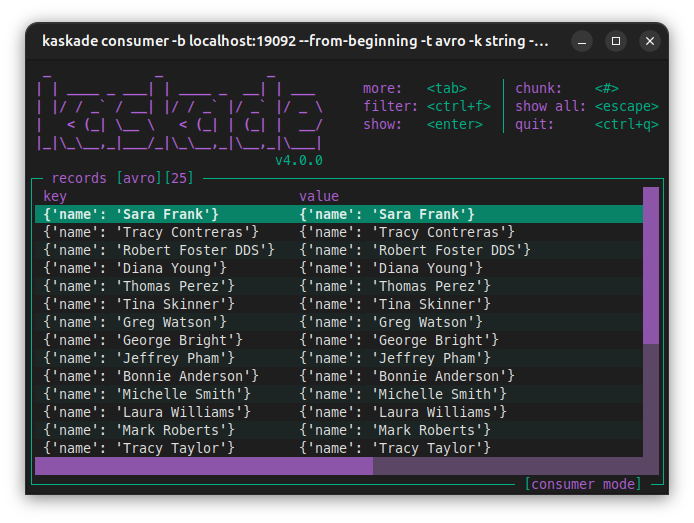Select the 'Bonnie Anderson' key cell
Screen dimensions: 694x523
click(151, 377)
